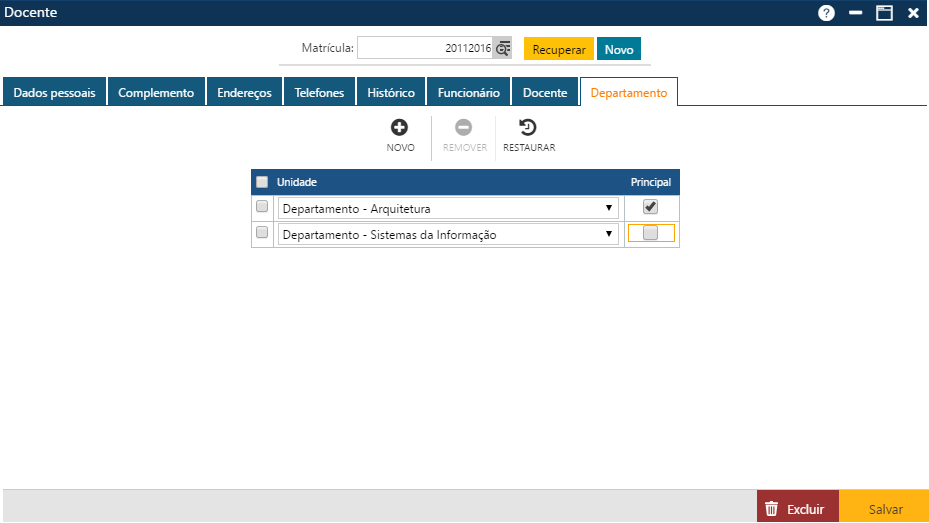Image resolution: width=929 pixels, height=523 pixels.
Task: Open the Endereços tab
Action: [x=245, y=92]
